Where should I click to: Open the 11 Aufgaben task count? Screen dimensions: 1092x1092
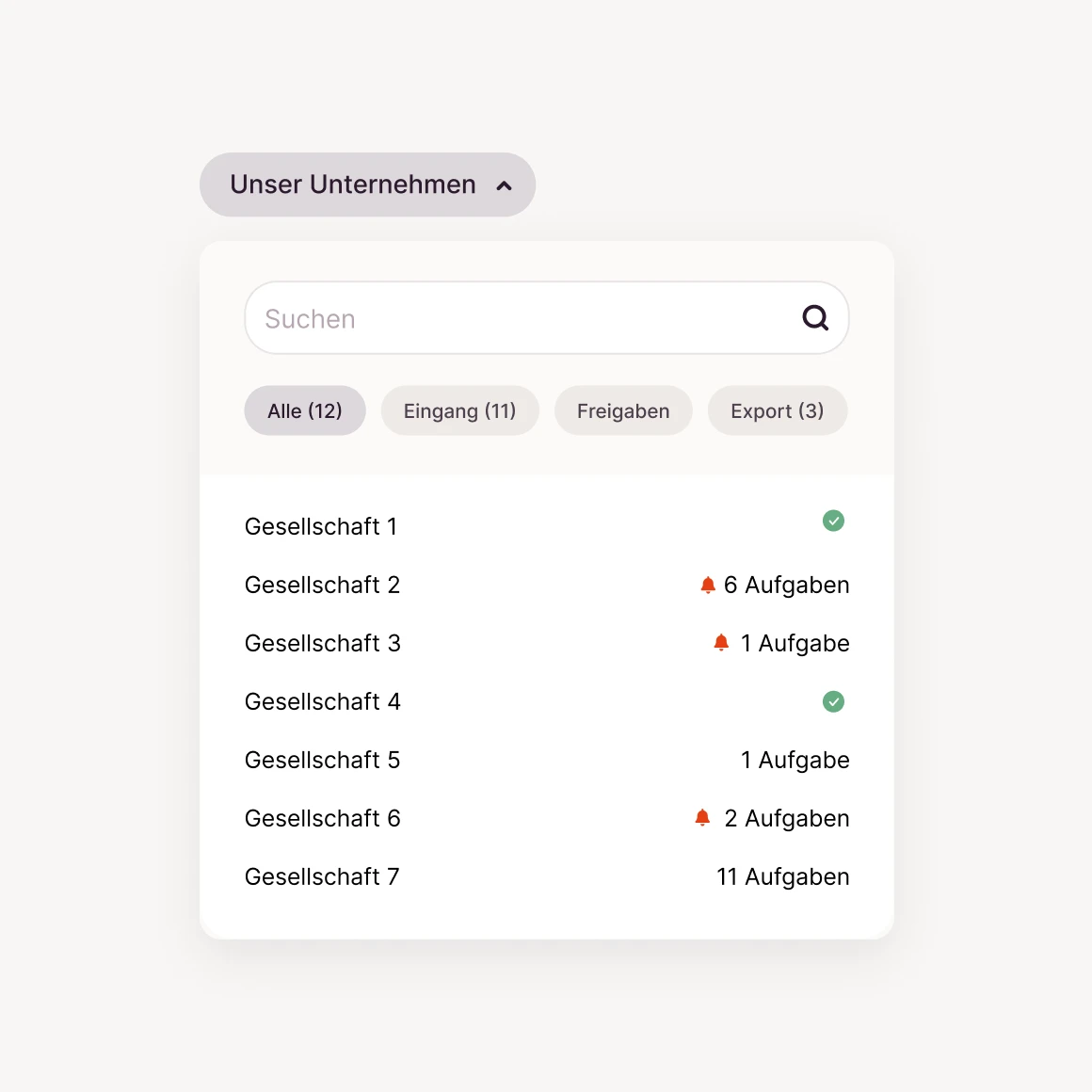tap(782, 876)
